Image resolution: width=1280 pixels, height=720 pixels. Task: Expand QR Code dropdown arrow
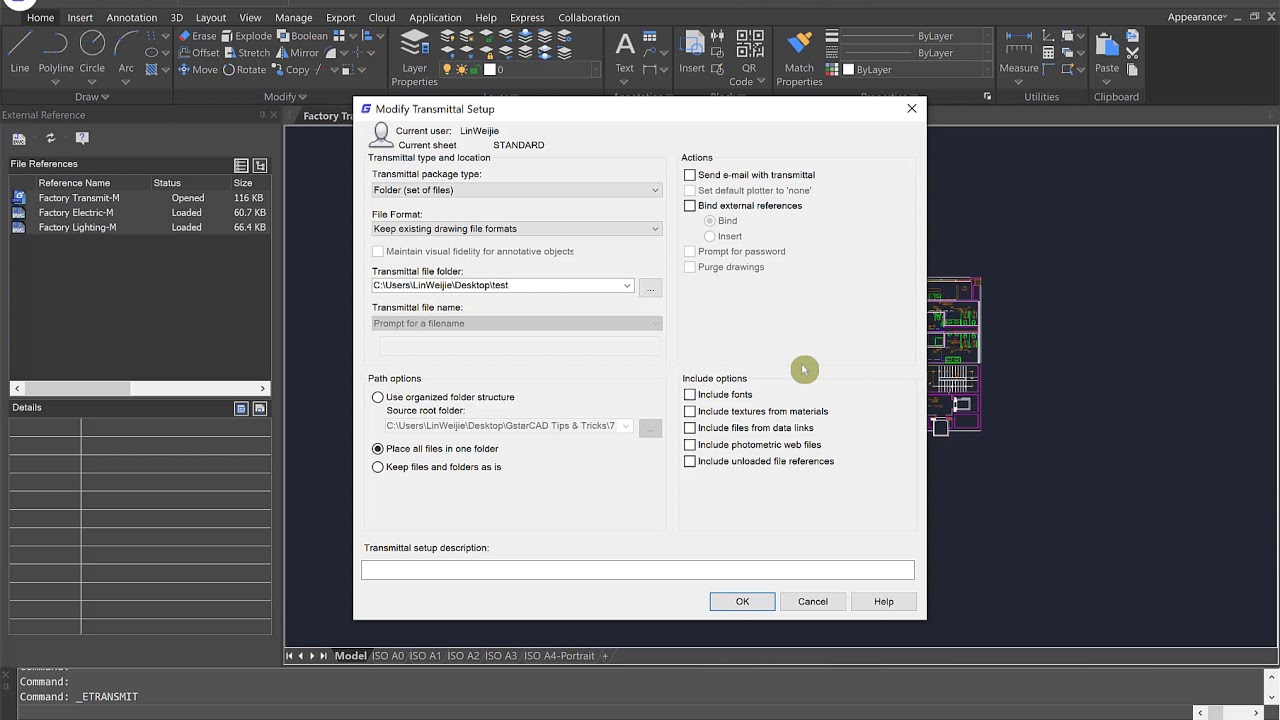(x=761, y=82)
